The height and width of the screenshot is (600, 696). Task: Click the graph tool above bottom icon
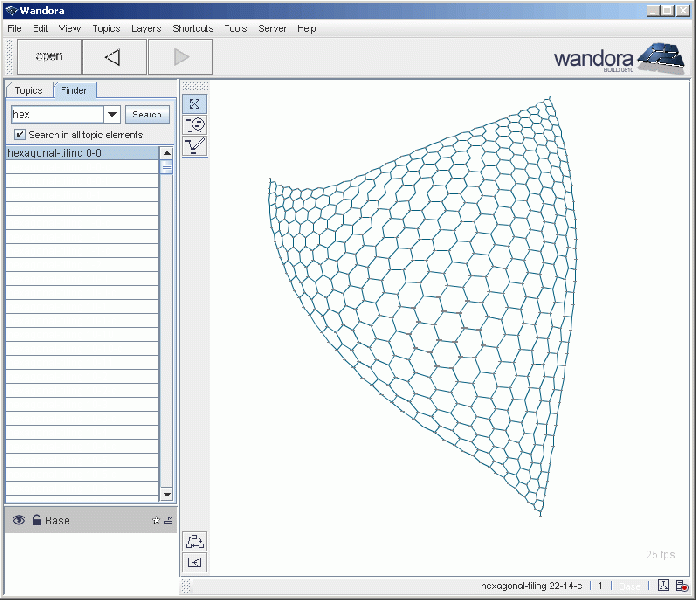[x=195, y=541]
